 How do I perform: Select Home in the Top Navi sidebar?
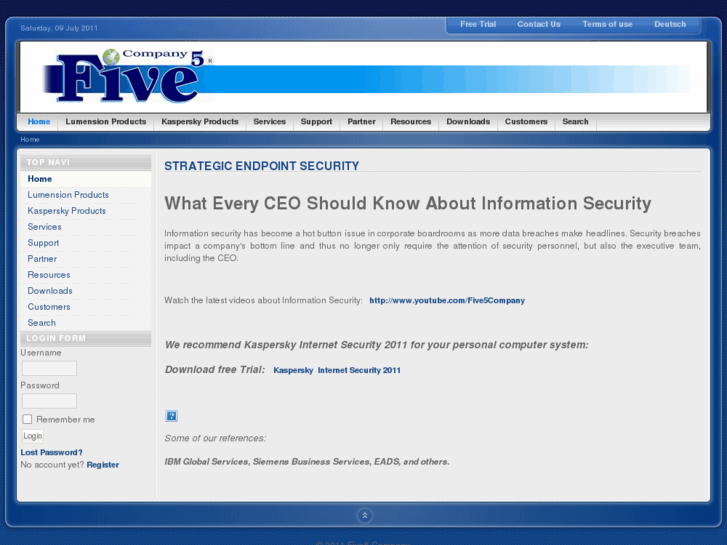click(x=86, y=179)
